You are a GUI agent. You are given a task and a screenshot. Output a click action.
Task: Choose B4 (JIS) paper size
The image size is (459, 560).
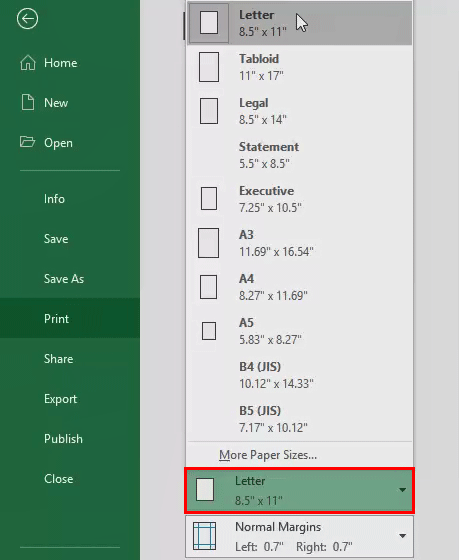point(300,375)
